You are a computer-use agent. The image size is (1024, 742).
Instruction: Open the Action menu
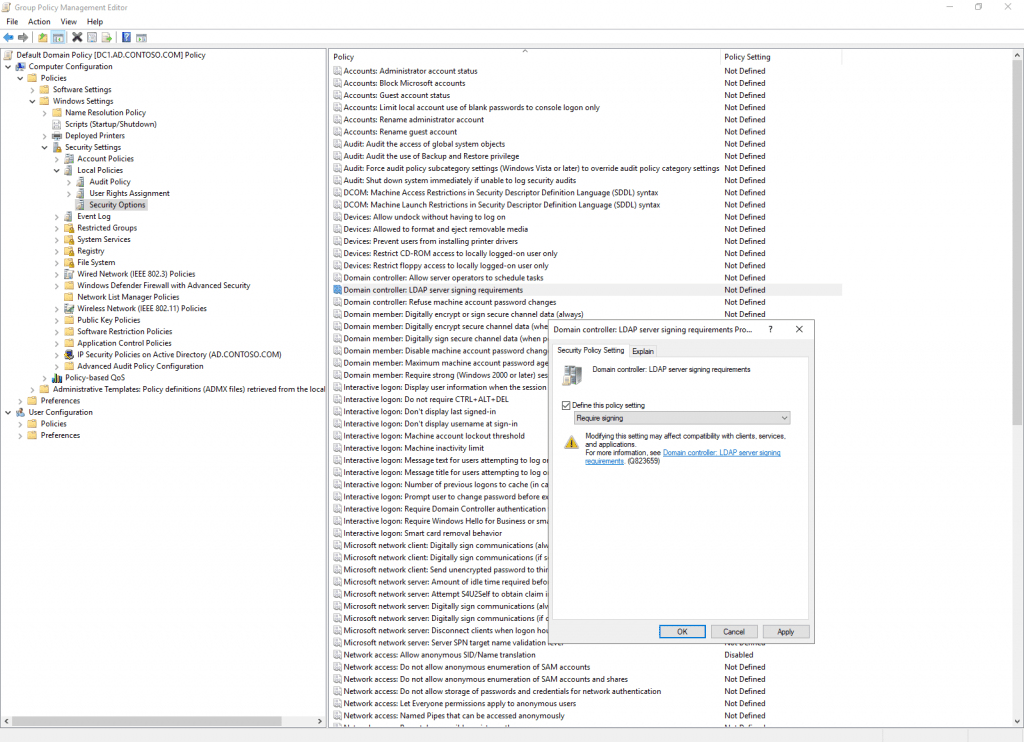pyautogui.click(x=39, y=21)
